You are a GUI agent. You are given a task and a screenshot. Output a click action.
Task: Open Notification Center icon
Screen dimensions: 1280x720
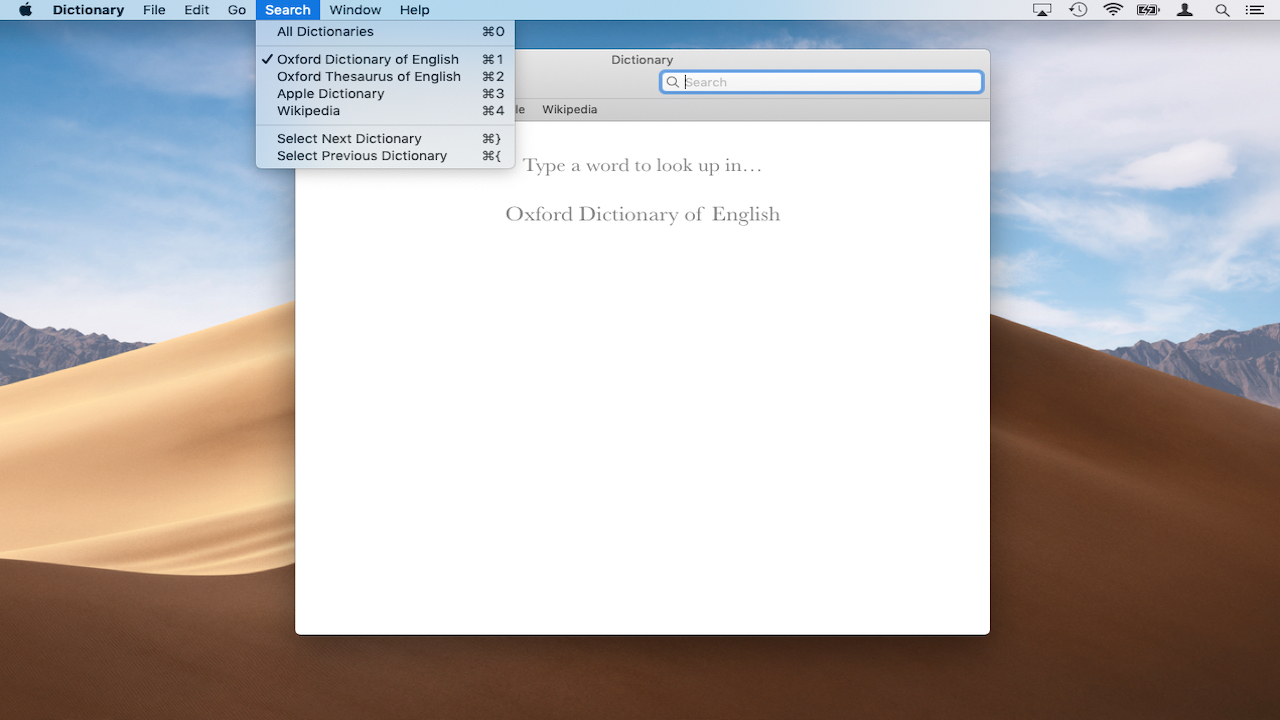(x=1254, y=10)
